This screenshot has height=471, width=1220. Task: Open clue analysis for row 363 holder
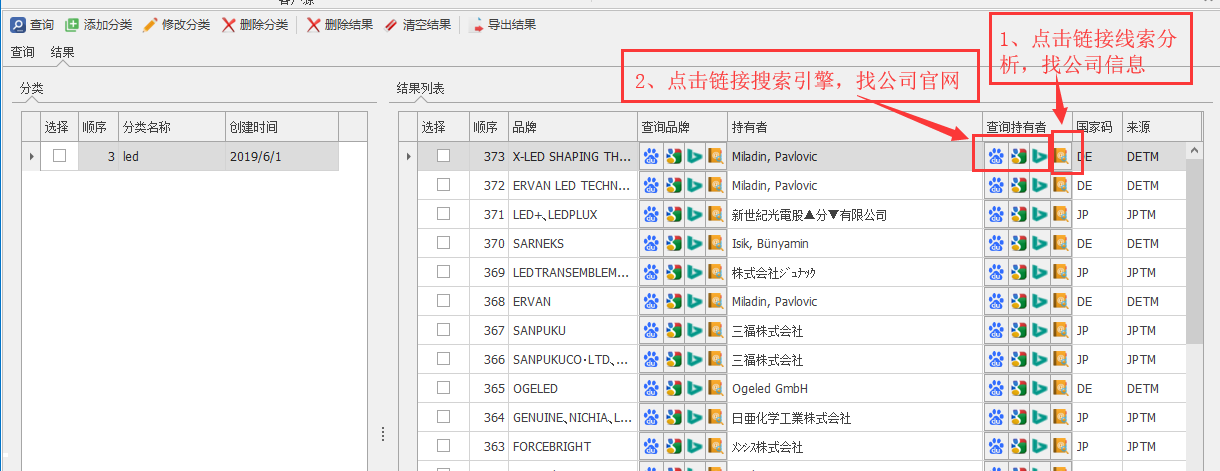tap(1061, 446)
